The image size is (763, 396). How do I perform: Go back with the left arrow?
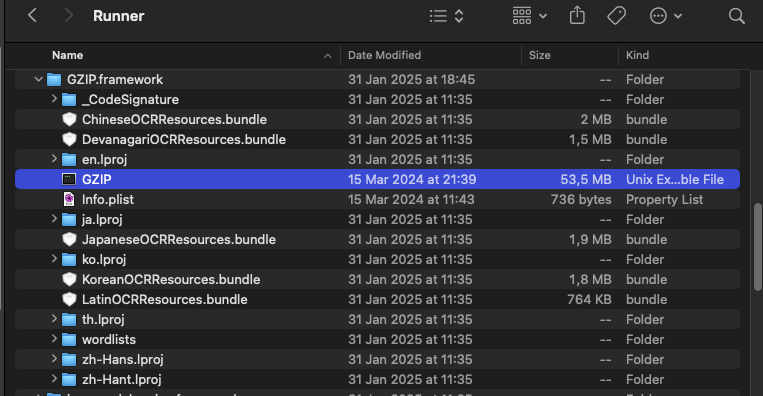tap(33, 16)
